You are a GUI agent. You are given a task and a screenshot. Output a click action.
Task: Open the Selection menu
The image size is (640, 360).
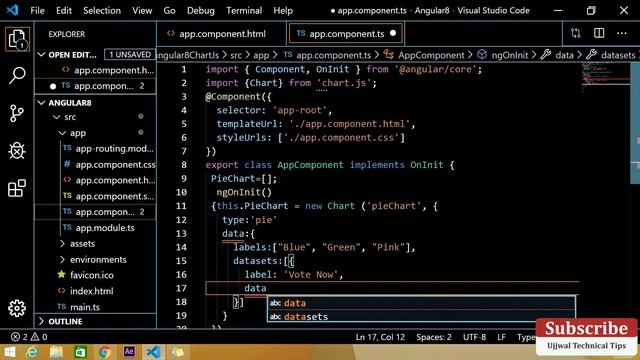(x=102, y=11)
